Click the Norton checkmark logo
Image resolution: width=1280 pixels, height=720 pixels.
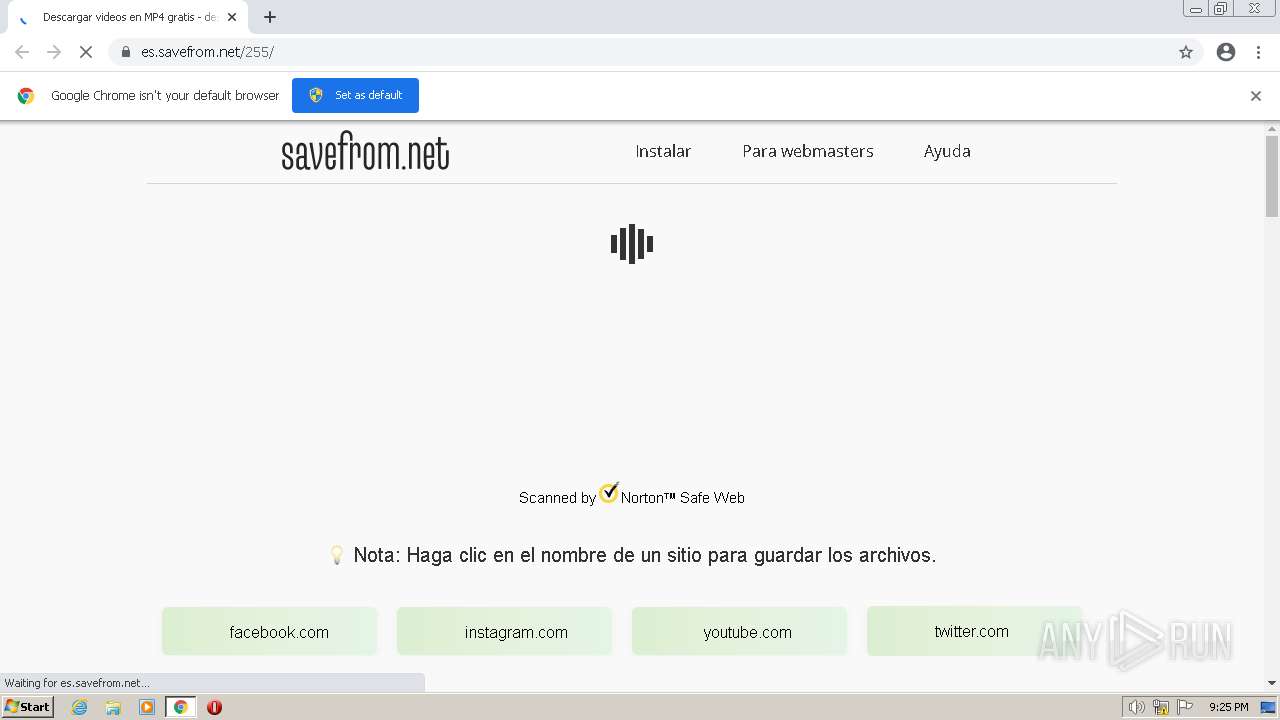tap(609, 493)
